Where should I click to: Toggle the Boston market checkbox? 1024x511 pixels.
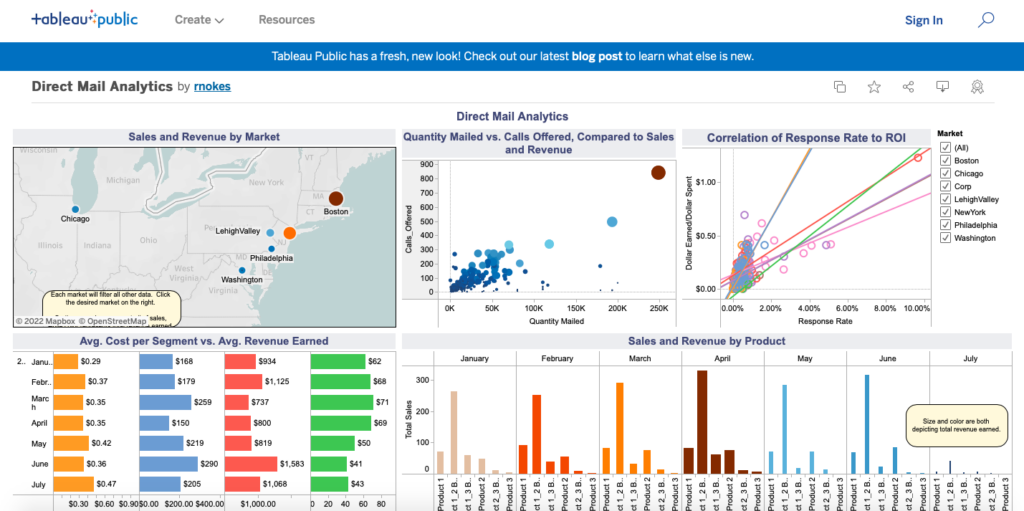tap(945, 160)
